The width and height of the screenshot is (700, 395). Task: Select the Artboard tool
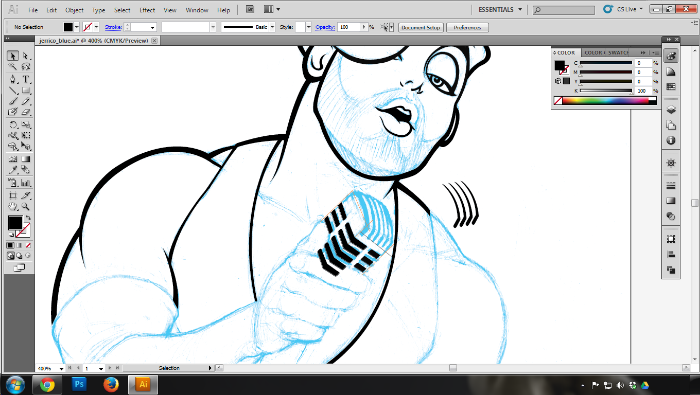point(13,195)
